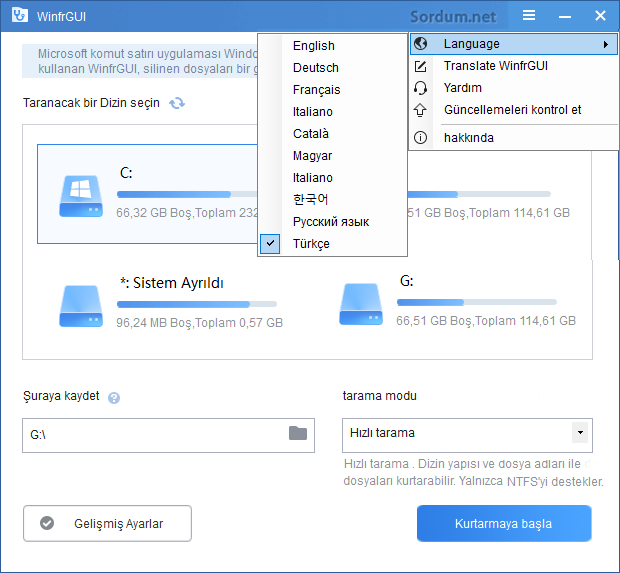This screenshot has width=620, height=573.
Task: Click the C: drive usage bar
Action: pos(187,194)
